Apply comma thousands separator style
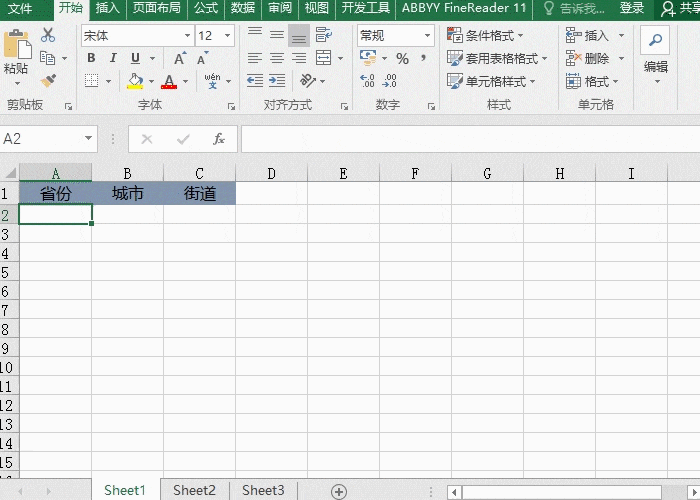700x500 pixels. pyautogui.click(x=423, y=58)
